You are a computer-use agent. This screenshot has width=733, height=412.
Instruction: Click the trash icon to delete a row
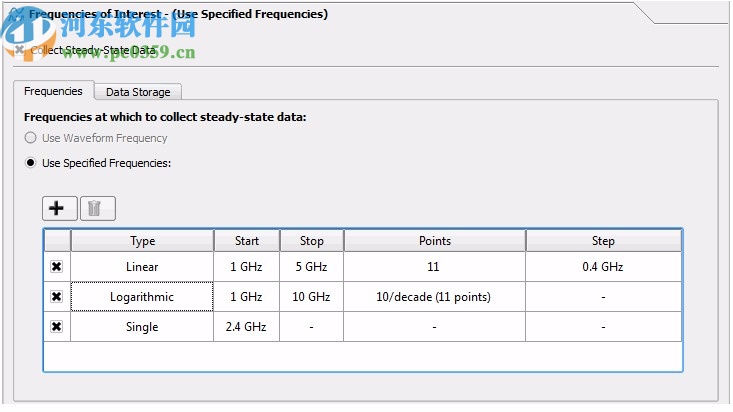coord(95,208)
